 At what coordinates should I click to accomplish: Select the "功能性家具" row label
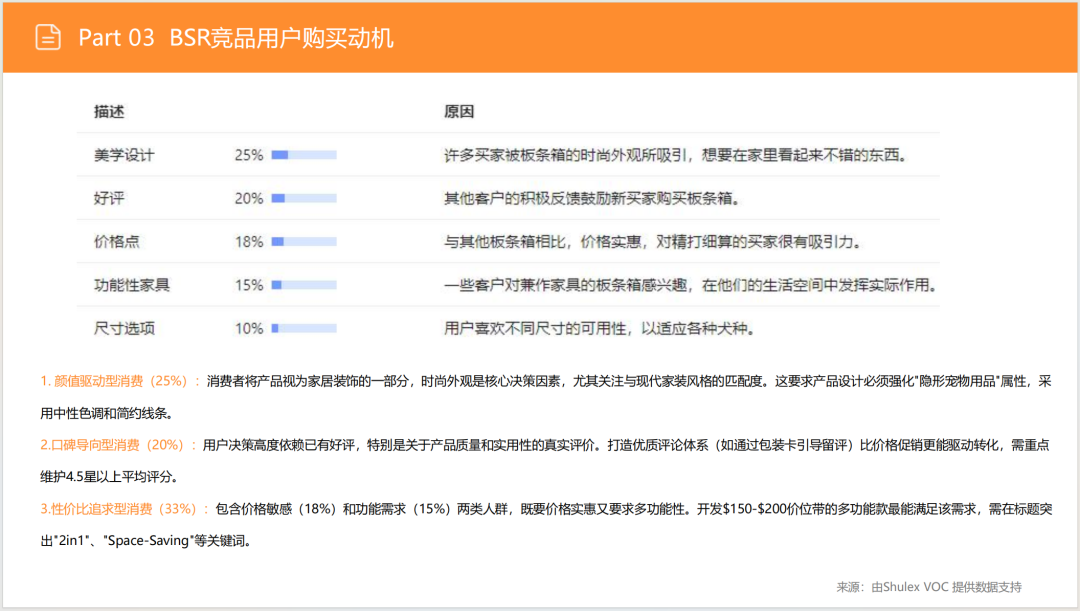pyautogui.click(x=132, y=285)
